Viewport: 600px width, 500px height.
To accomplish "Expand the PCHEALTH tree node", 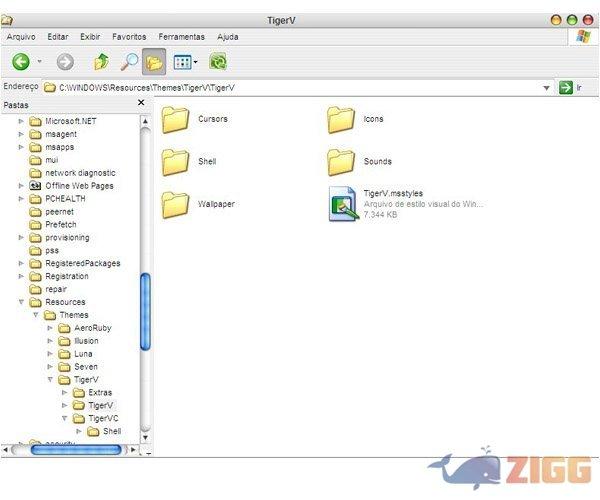I will point(21,199).
